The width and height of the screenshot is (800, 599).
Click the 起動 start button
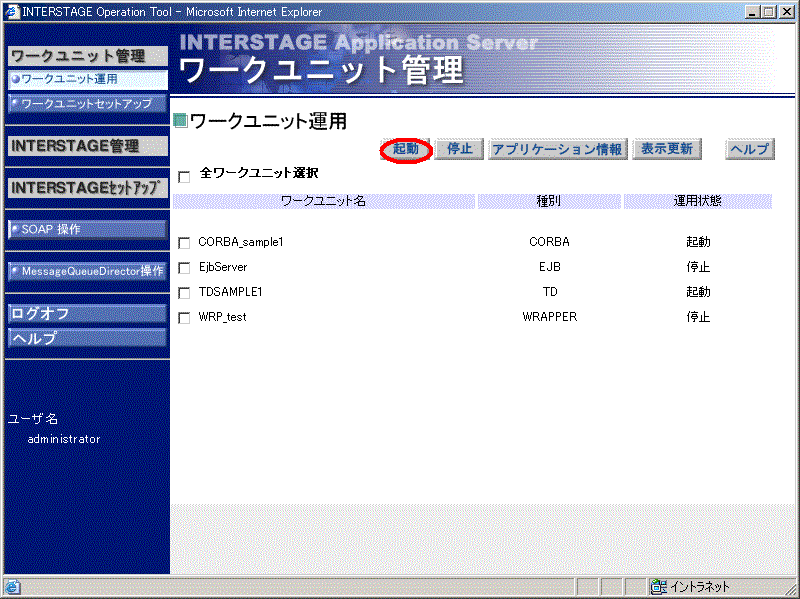406,149
